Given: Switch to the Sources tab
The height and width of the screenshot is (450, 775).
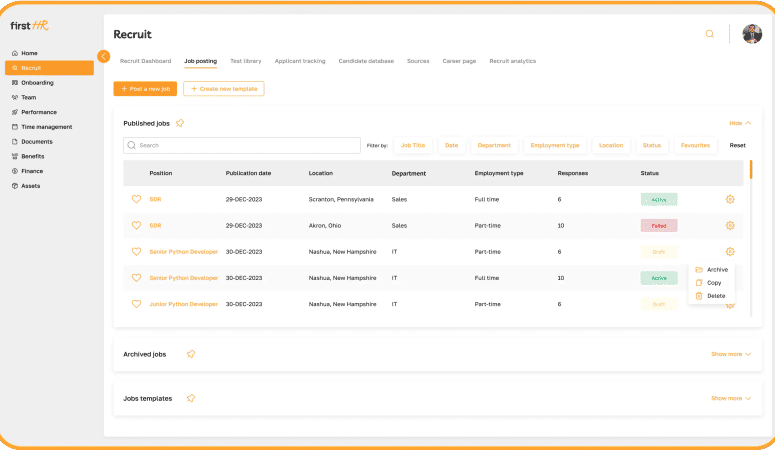Looking at the screenshot, I should point(418,61).
